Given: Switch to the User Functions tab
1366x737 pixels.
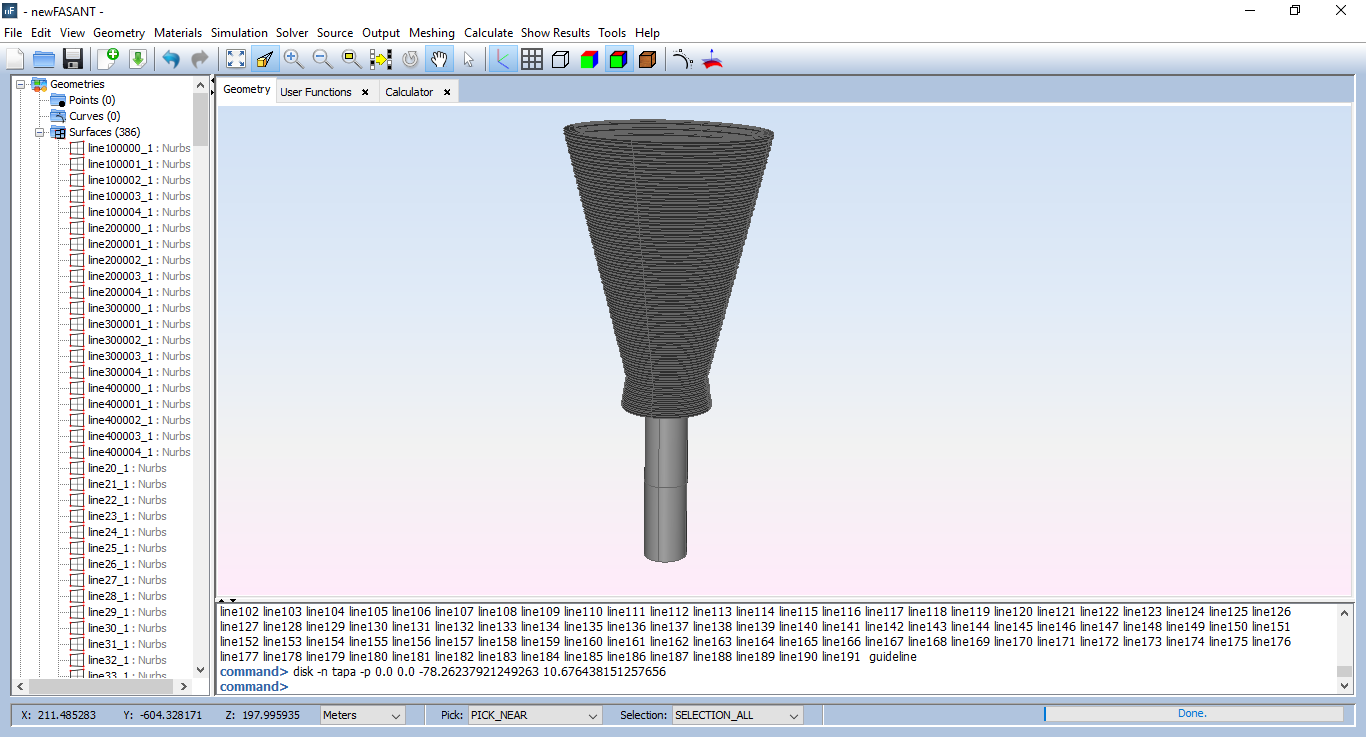Looking at the screenshot, I should (315, 92).
